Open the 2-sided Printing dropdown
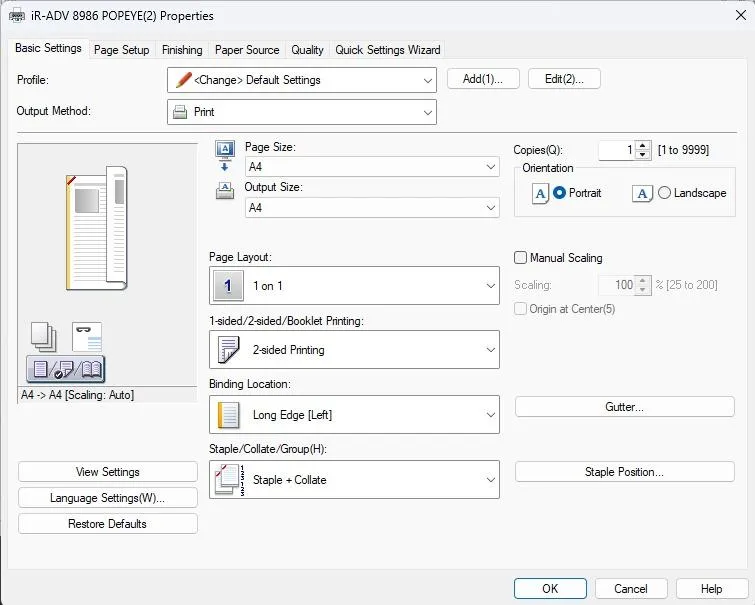755x605 pixels. [354, 350]
